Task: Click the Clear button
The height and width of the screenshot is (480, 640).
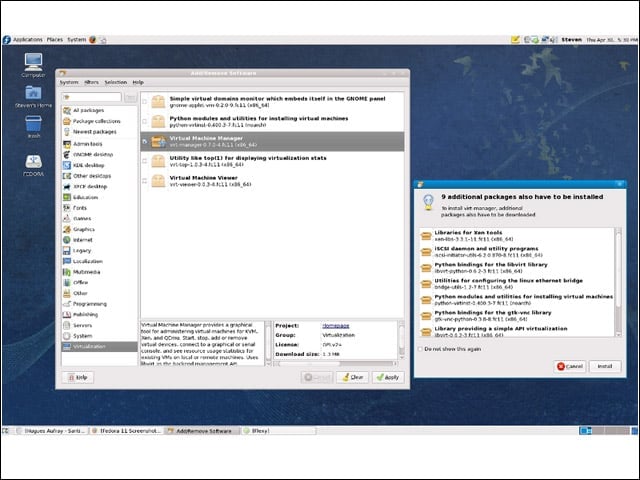Action: click(353, 378)
